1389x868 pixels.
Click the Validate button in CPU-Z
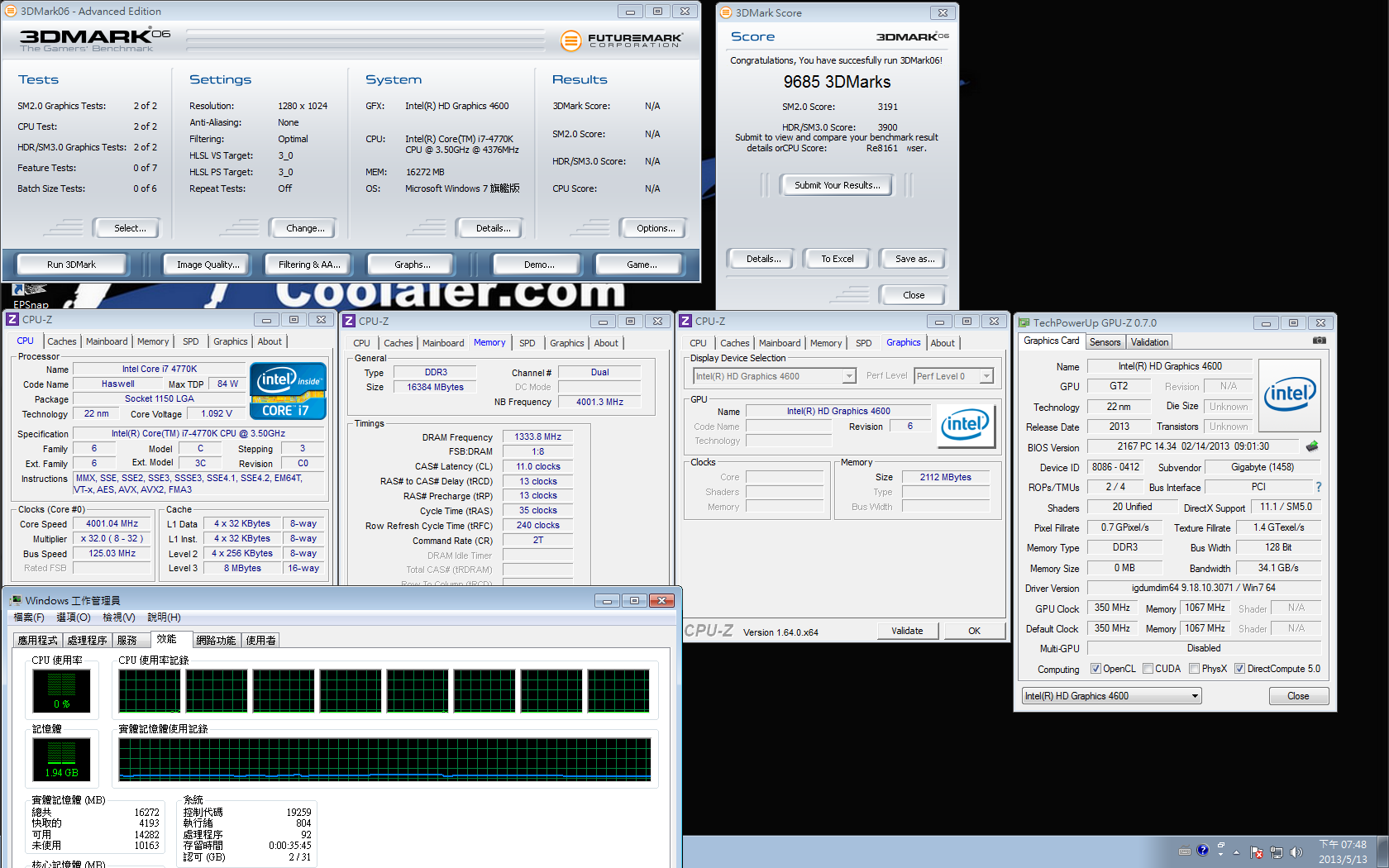pos(907,631)
